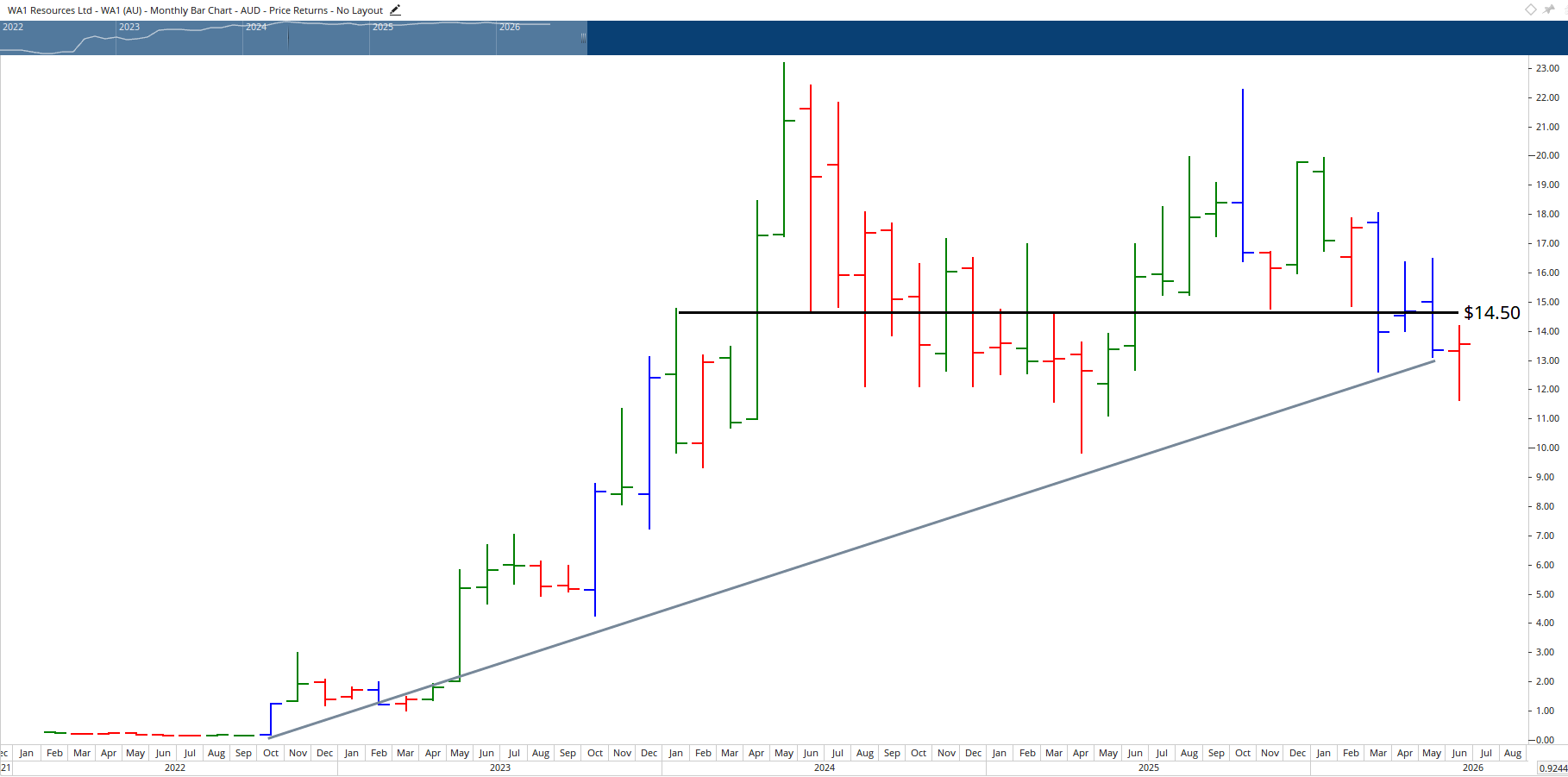This screenshot has height=777, width=1568.
Task: Click the 12.00 price axis label
Action: pyautogui.click(x=1547, y=390)
